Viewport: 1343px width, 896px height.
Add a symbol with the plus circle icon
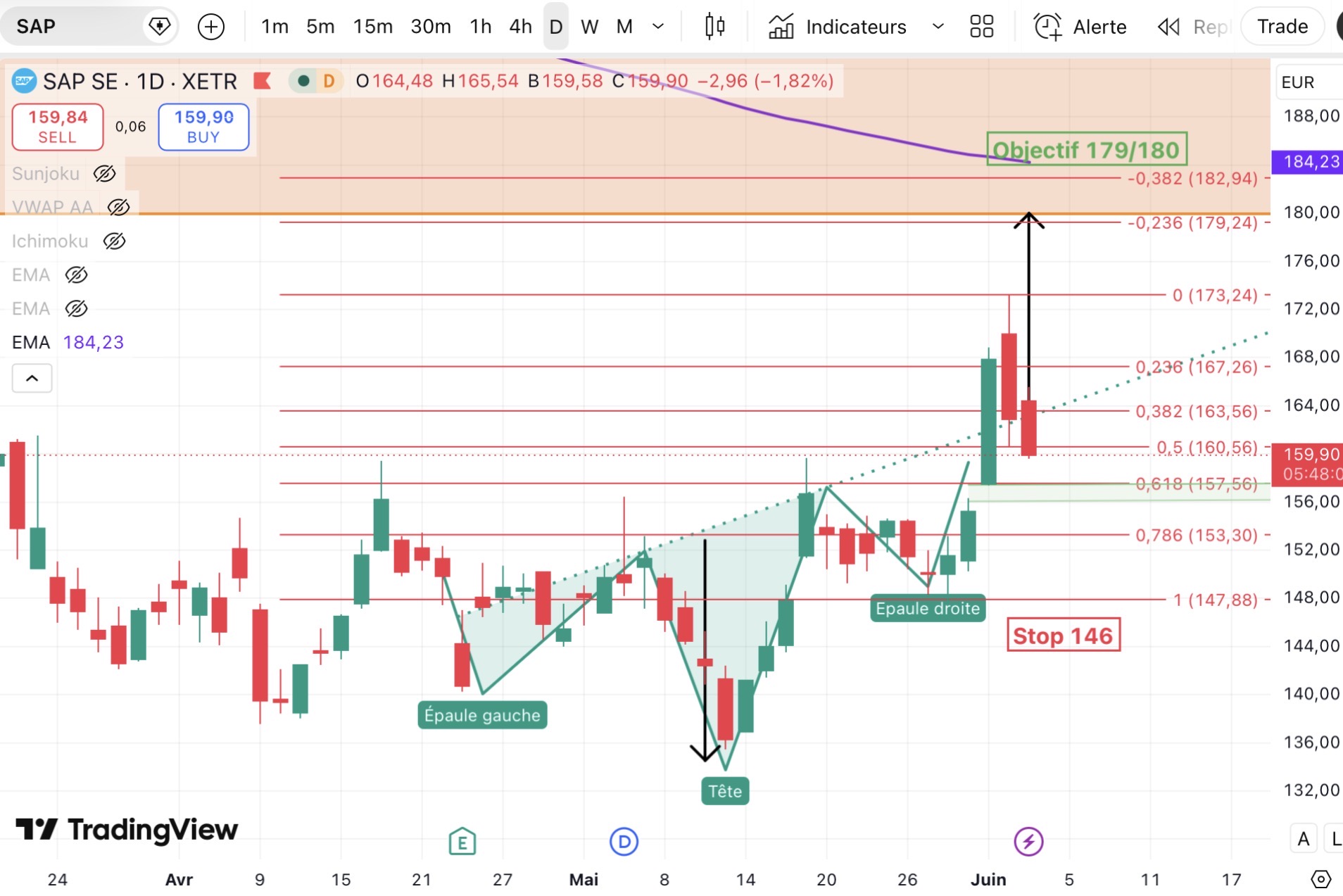pyautogui.click(x=211, y=27)
